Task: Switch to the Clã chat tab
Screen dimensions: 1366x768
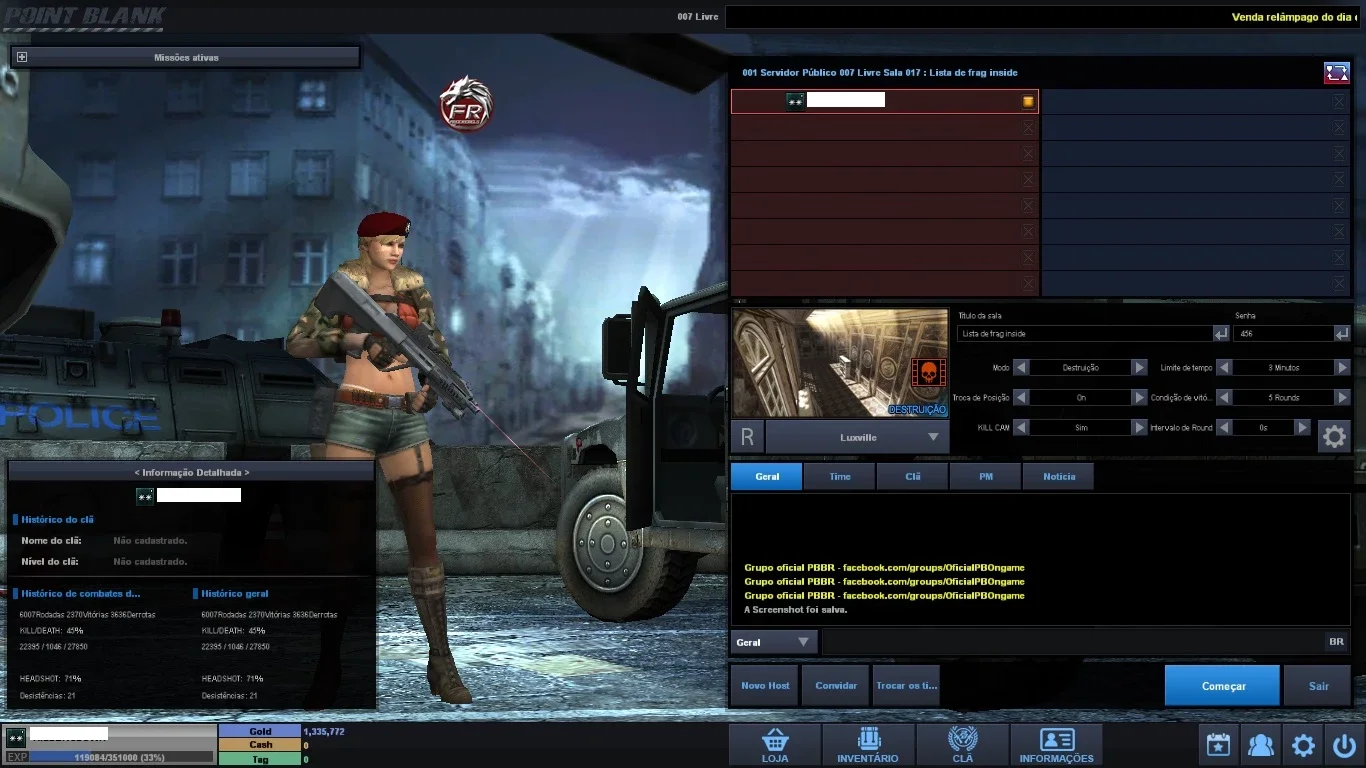Action: 913,476
